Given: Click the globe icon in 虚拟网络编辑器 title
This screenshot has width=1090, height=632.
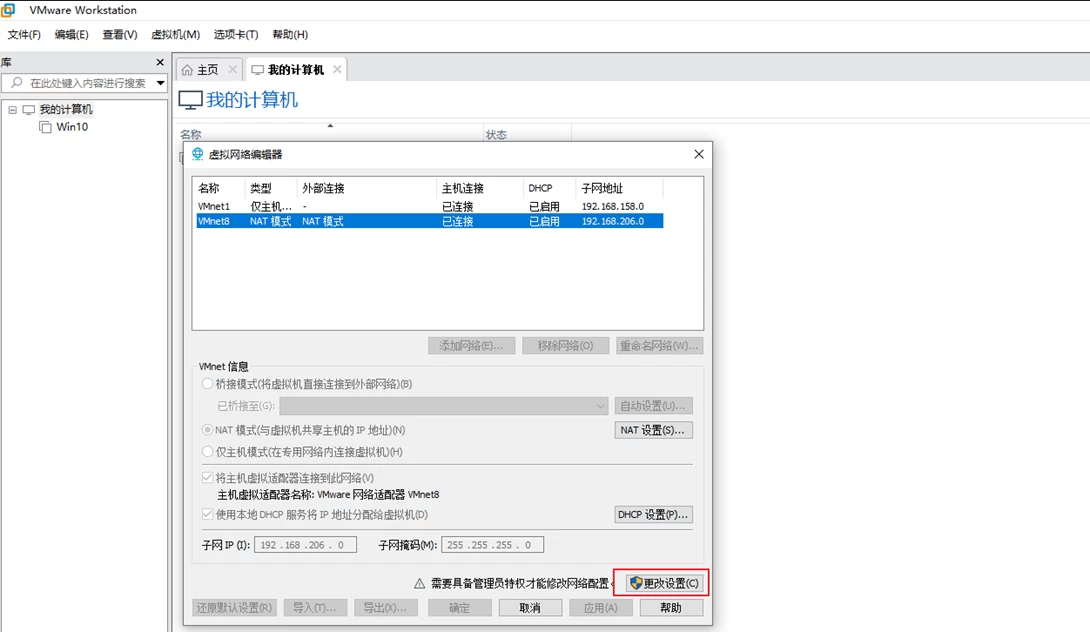Looking at the screenshot, I should [x=197, y=154].
